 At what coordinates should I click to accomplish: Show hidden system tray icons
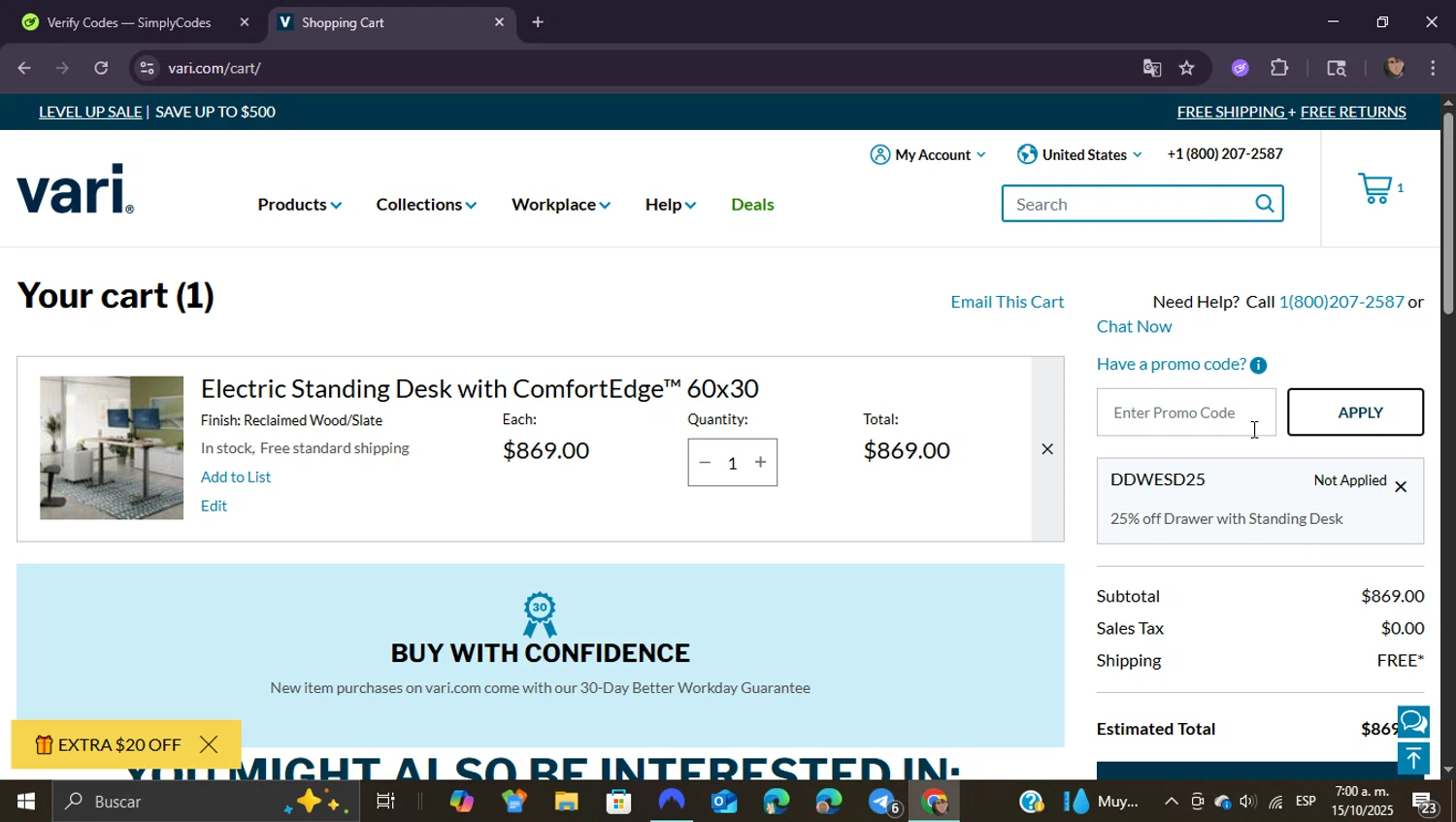coord(1172,802)
